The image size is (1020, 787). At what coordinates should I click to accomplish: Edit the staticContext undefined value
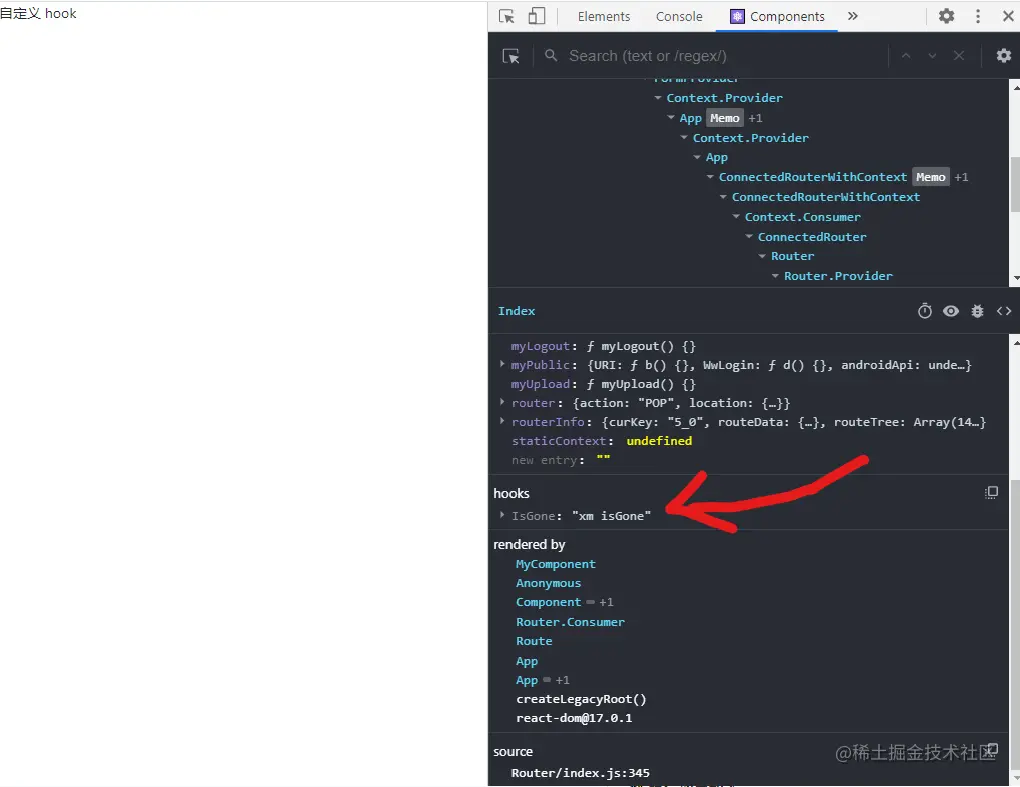click(659, 441)
